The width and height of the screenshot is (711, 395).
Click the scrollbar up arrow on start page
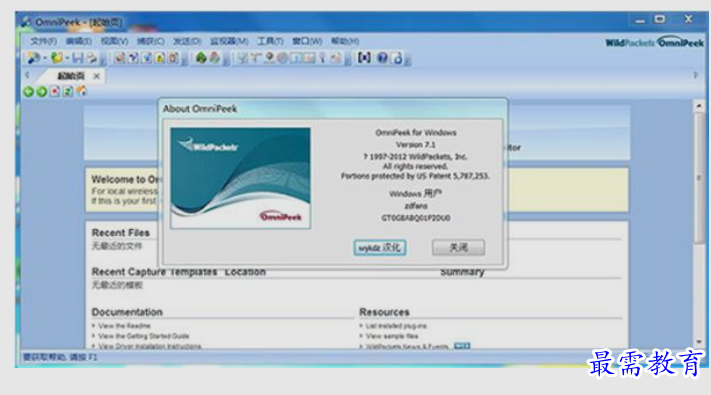point(699,106)
